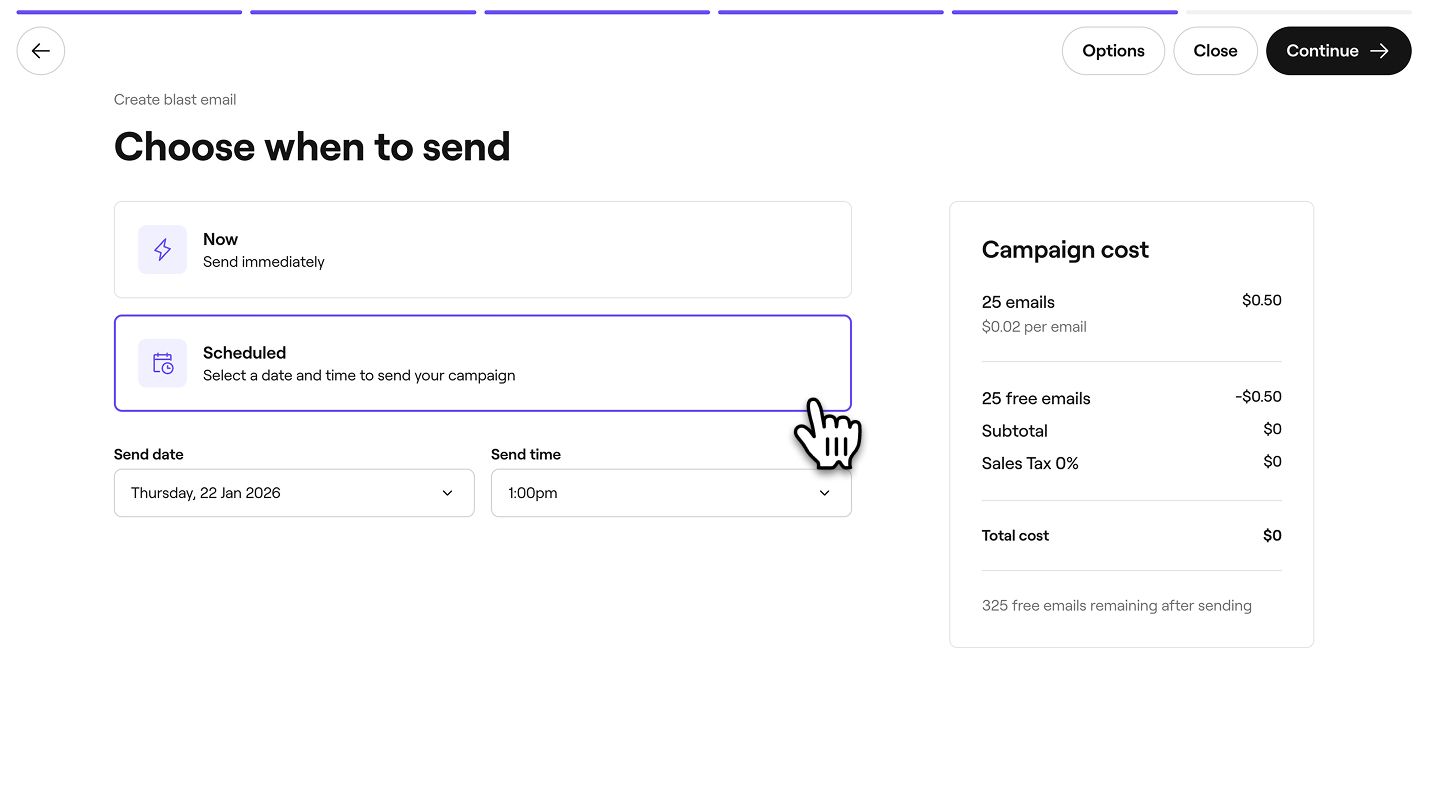This screenshot has width=1440, height=800.
Task: Select the Scheduled send option
Action: (482, 363)
